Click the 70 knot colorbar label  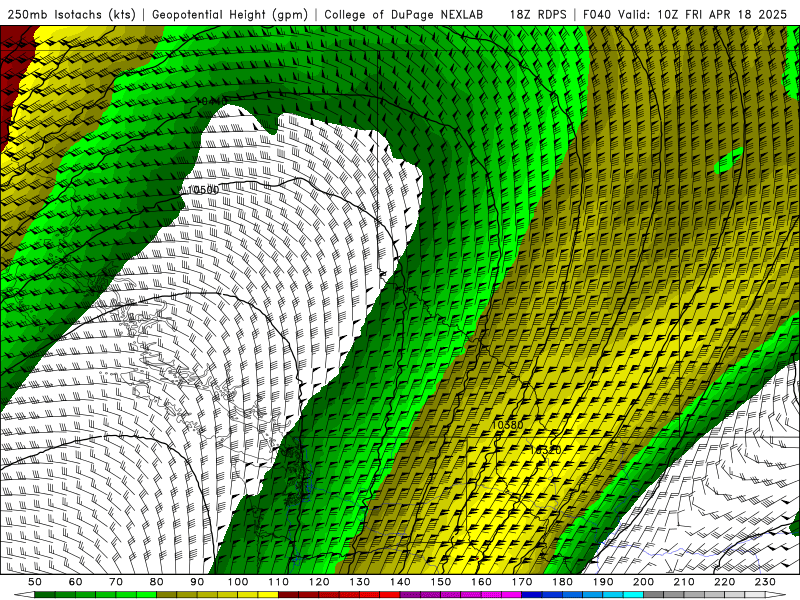coord(116,582)
